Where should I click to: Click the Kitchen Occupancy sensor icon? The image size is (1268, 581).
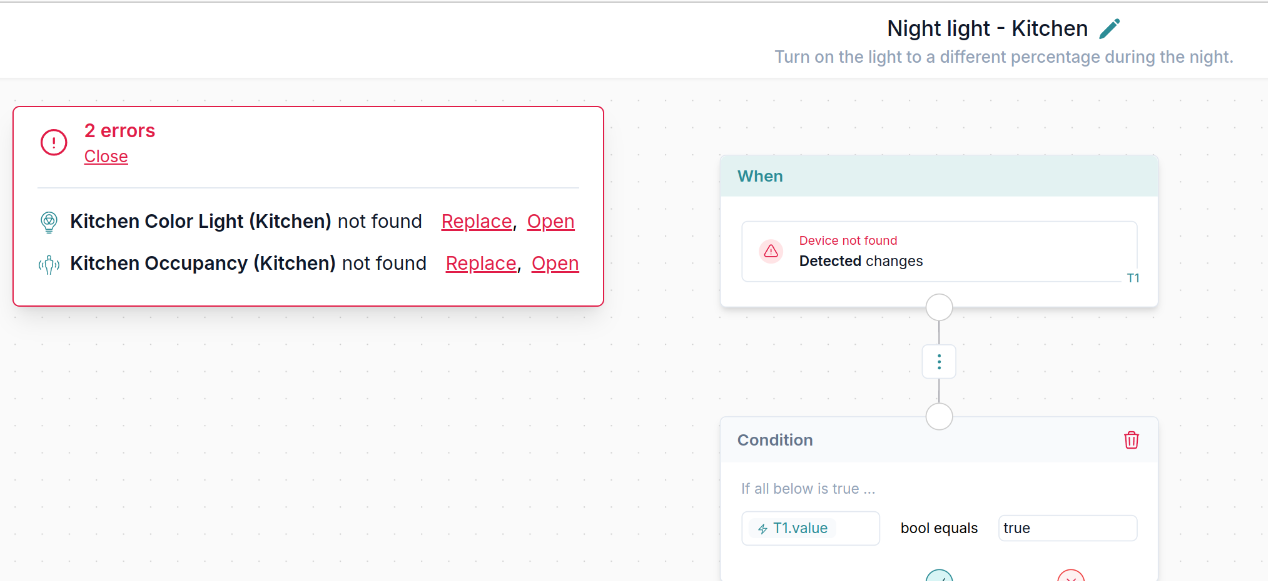pos(49,264)
